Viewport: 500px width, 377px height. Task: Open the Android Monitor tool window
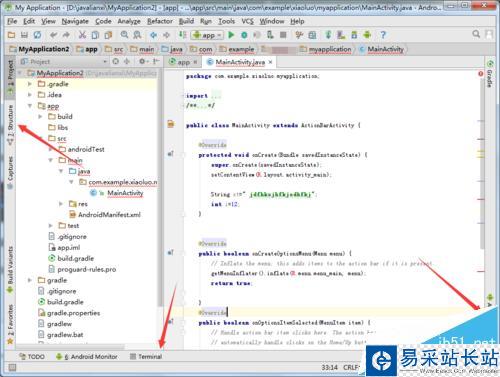(x=87, y=356)
